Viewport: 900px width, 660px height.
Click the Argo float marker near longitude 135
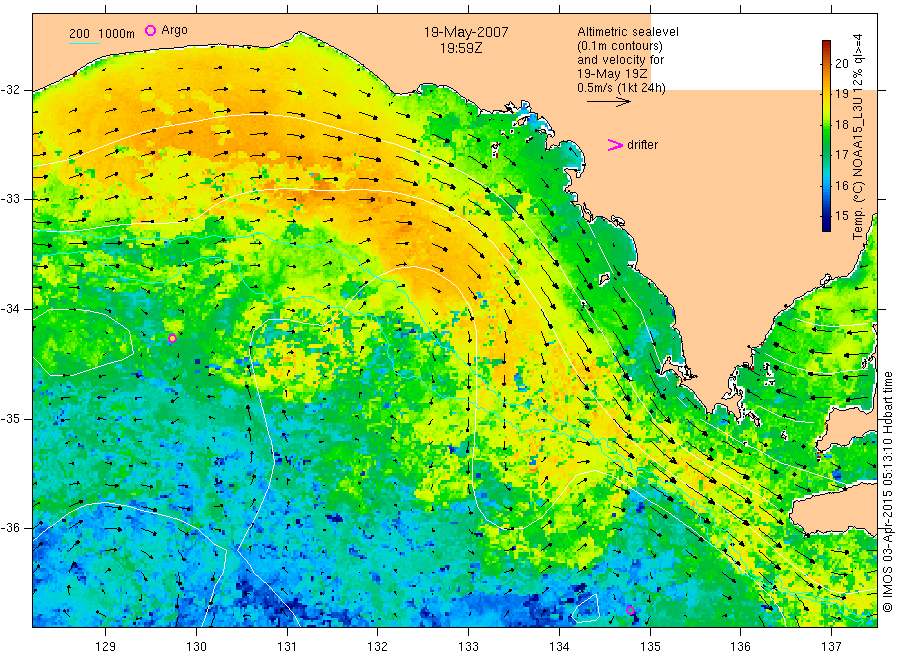[x=630, y=611]
